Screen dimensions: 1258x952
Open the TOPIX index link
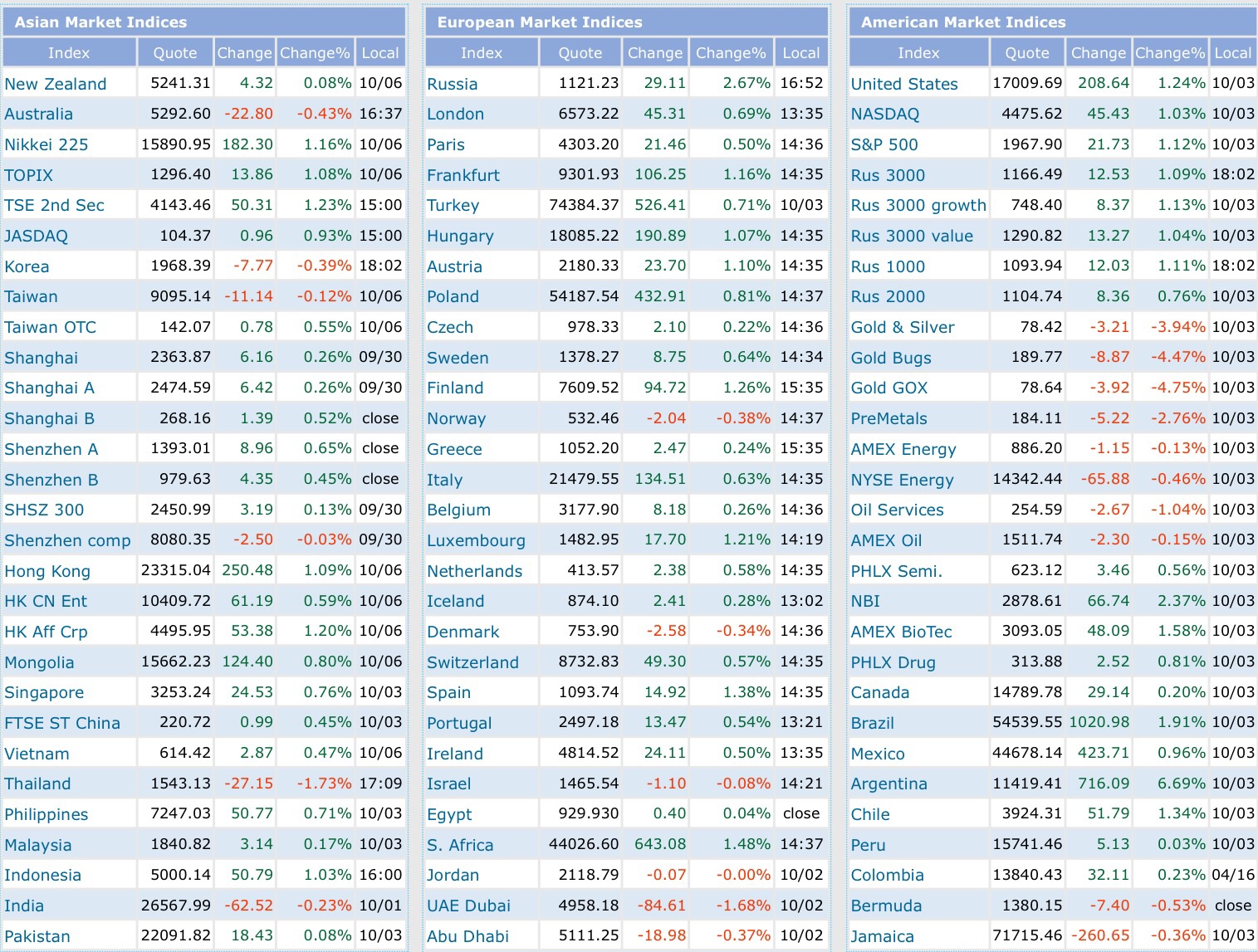tap(28, 175)
